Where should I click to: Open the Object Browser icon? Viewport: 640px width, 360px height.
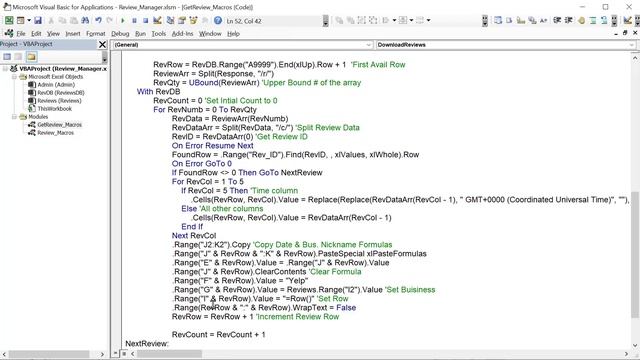(x=193, y=20)
